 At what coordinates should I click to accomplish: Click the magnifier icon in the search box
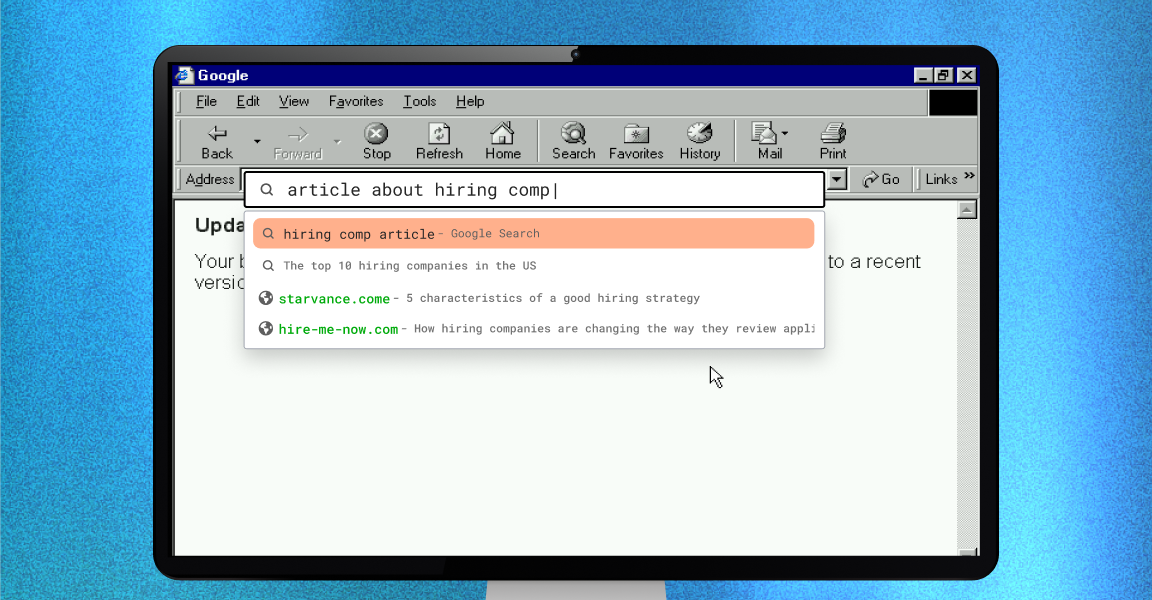click(x=267, y=190)
